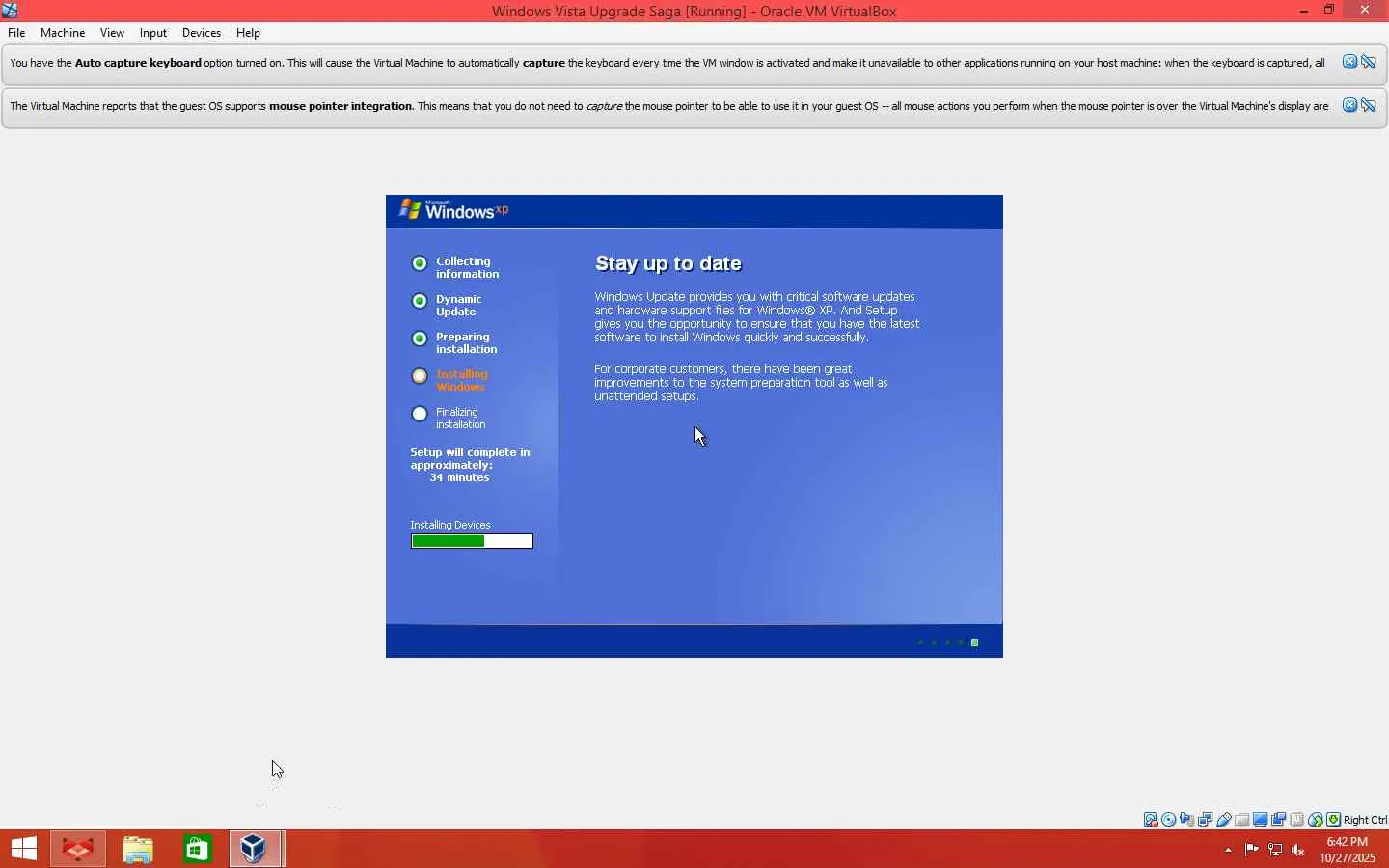
Task: Open the Action Center flag icon
Action: [1252, 850]
